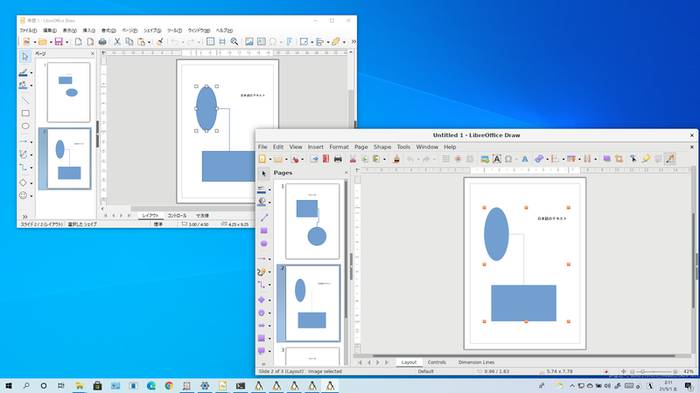The image size is (700, 393).
Task: Toggle Helplines While Moving in Japanese window
Action: coord(222,42)
